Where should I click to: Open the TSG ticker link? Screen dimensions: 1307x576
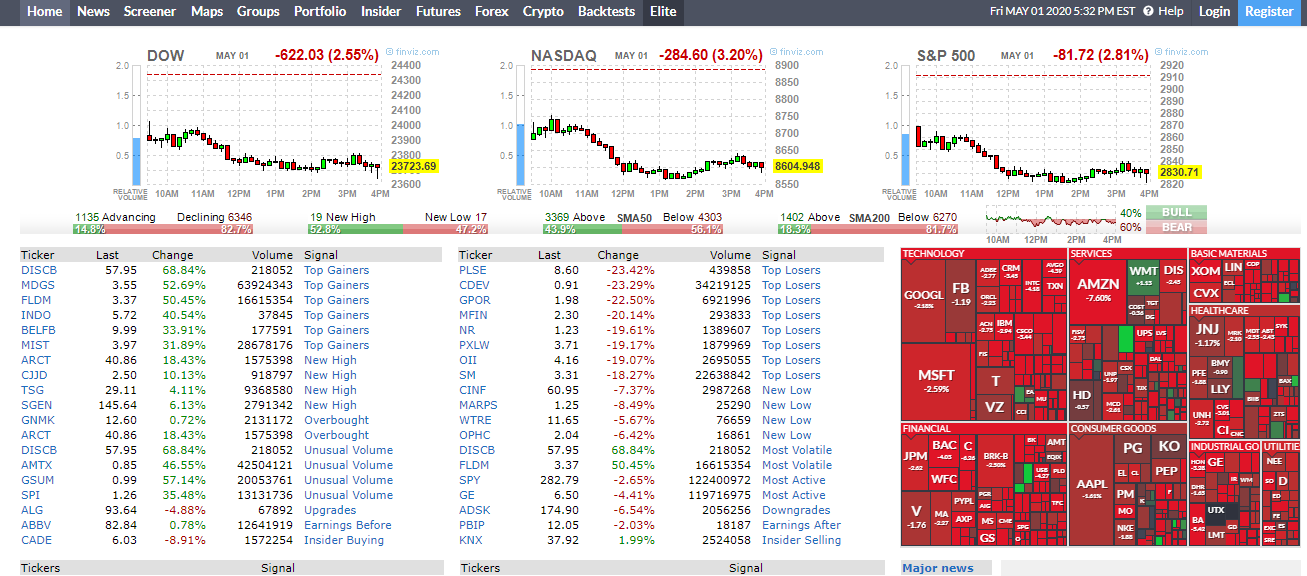[x=33, y=390]
